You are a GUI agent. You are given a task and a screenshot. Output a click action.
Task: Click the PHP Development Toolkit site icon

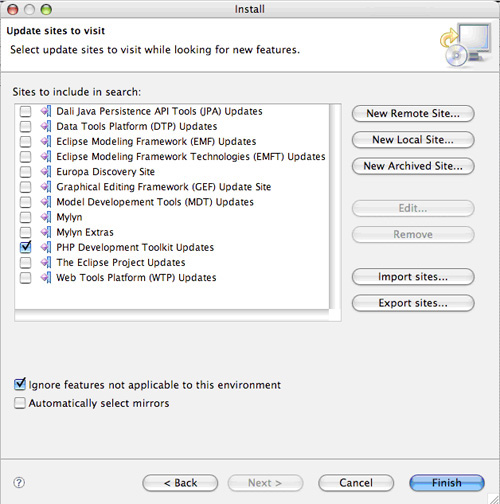(46, 247)
